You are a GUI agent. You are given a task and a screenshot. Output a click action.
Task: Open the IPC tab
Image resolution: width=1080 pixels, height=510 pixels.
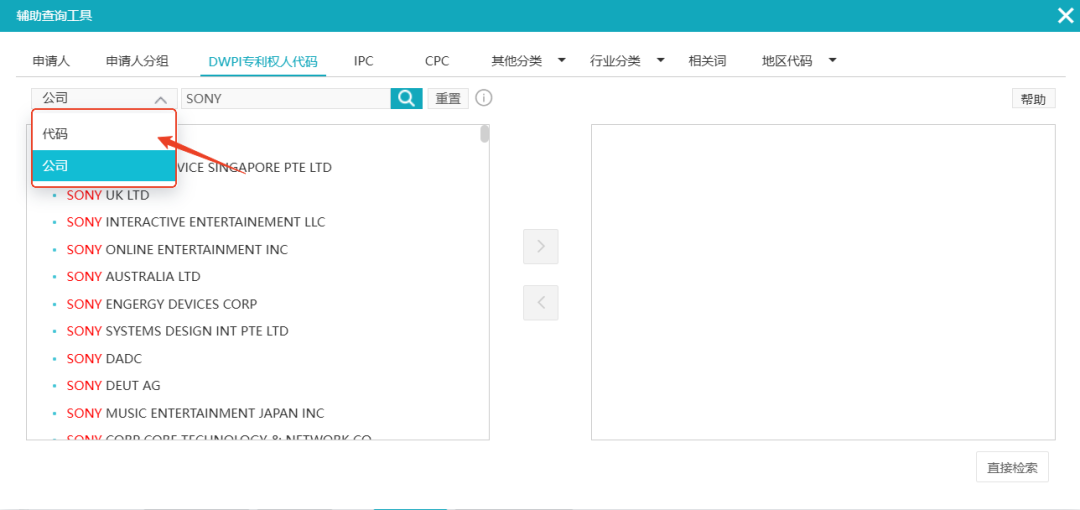tap(364, 61)
